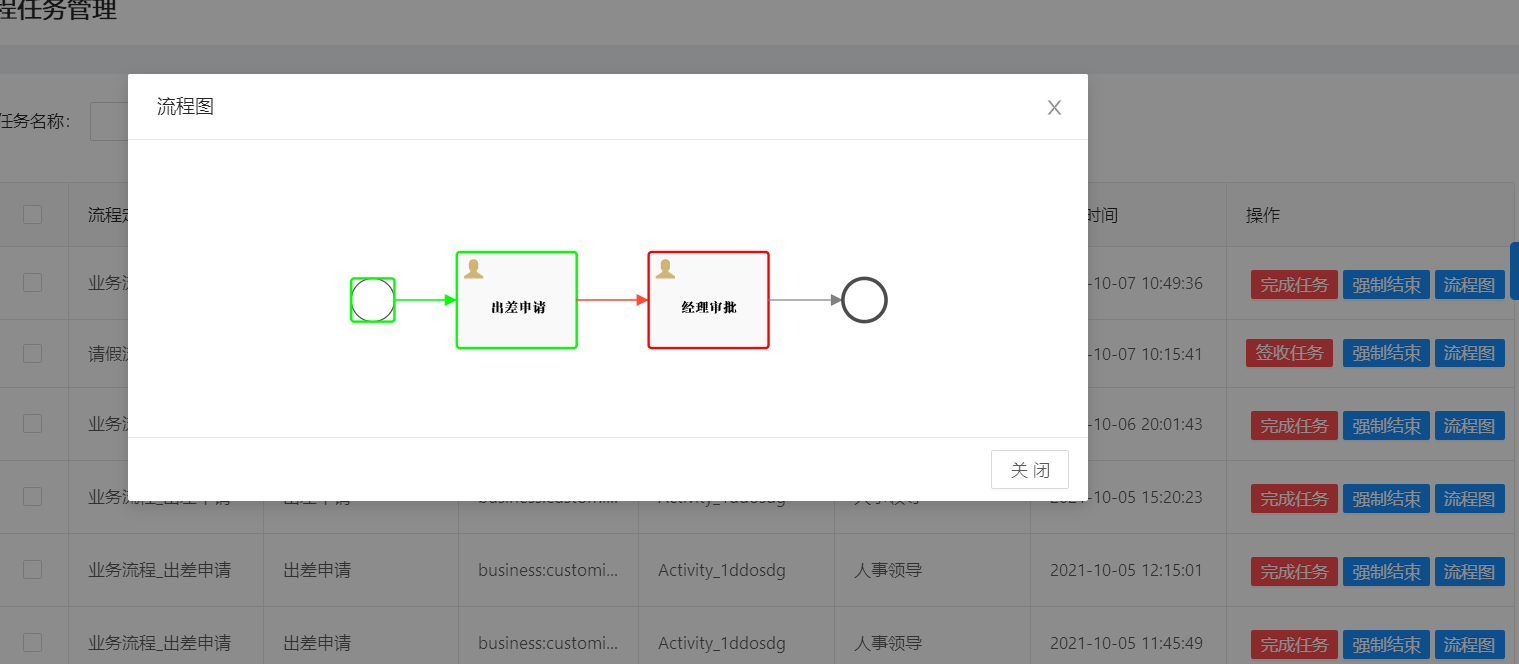Click the 出差申请 task node

tap(517, 300)
